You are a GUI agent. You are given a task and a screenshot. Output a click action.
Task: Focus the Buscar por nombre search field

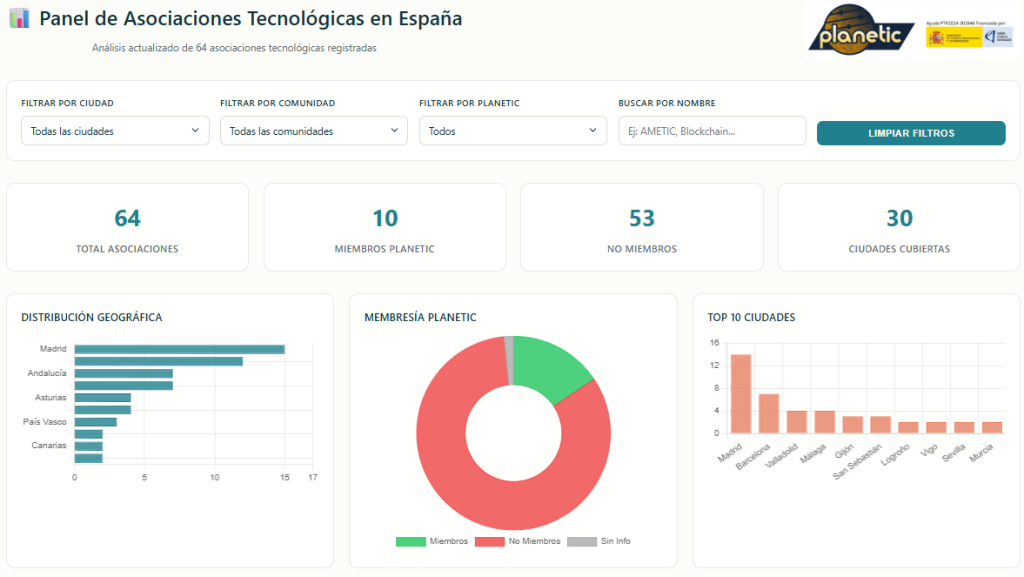coord(712,131)
